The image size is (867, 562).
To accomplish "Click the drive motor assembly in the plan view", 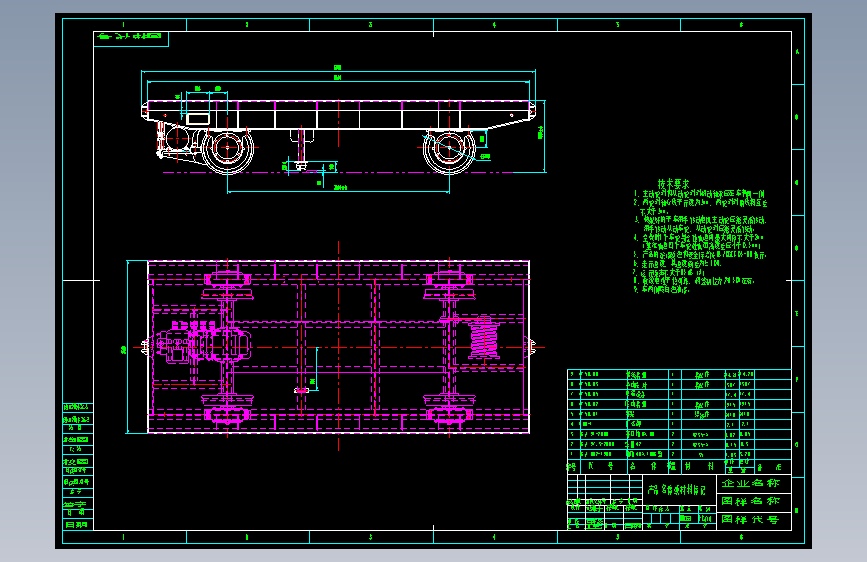I will pos(203,343).
